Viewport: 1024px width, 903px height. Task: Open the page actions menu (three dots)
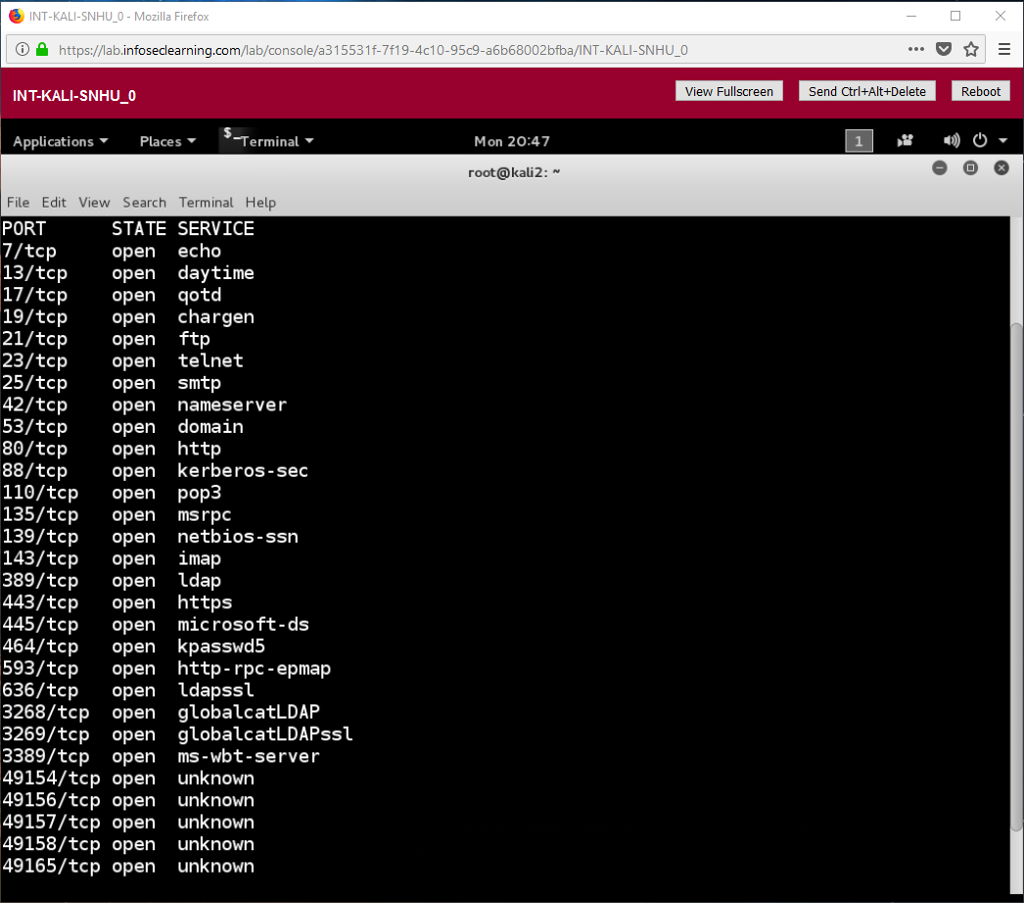pyautogui.click(x=915, y=48)
